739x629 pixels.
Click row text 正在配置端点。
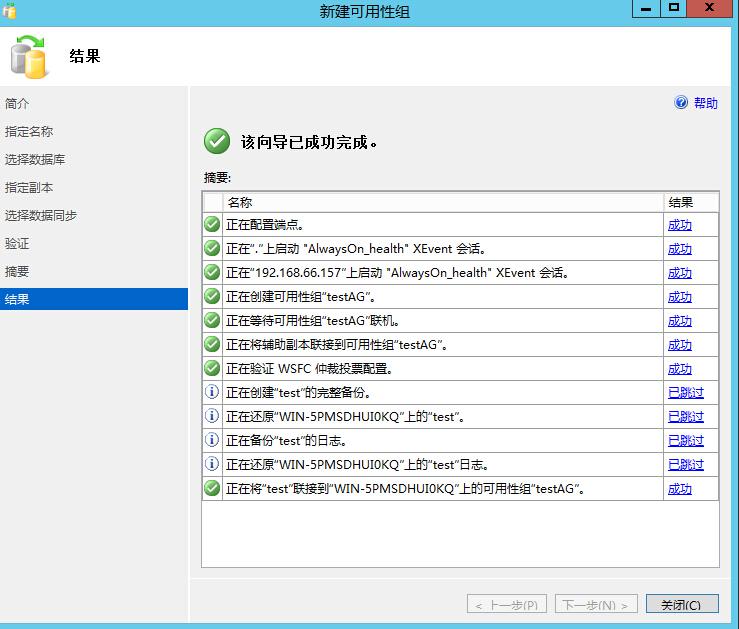point(264,225)
